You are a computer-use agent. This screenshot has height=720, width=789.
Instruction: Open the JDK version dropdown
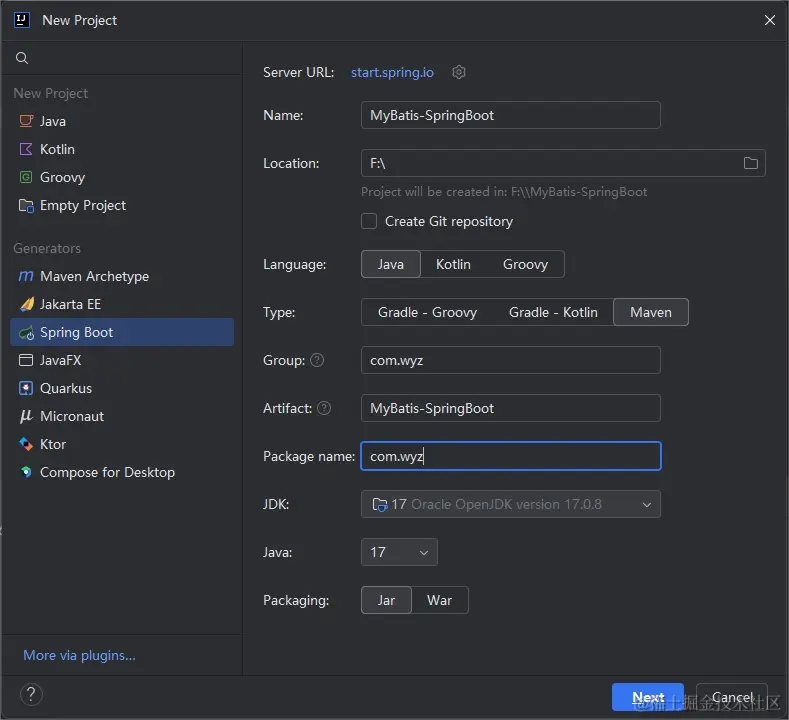pos(511,504)
